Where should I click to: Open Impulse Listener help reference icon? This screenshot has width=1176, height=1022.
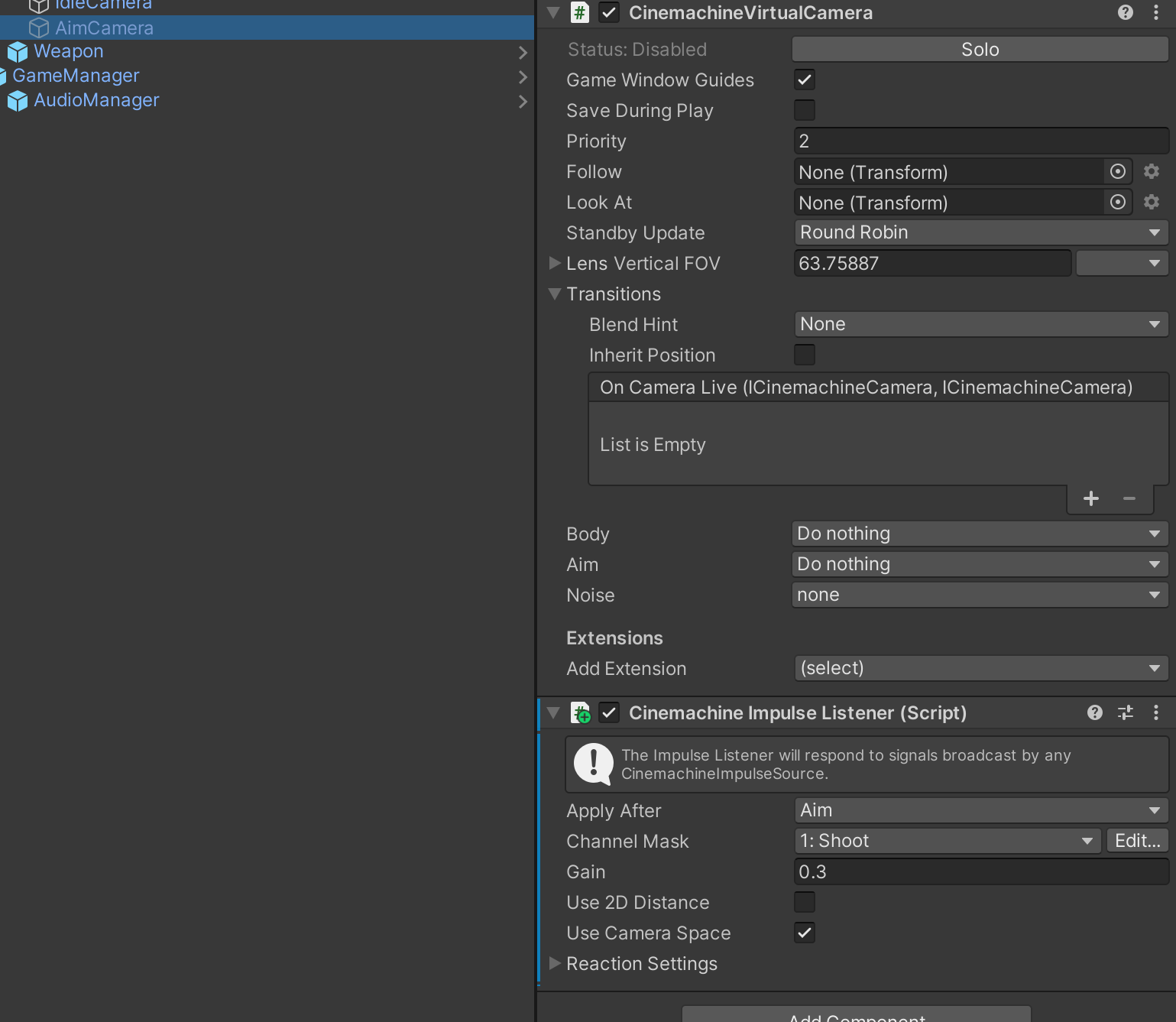coord(1095,712)
